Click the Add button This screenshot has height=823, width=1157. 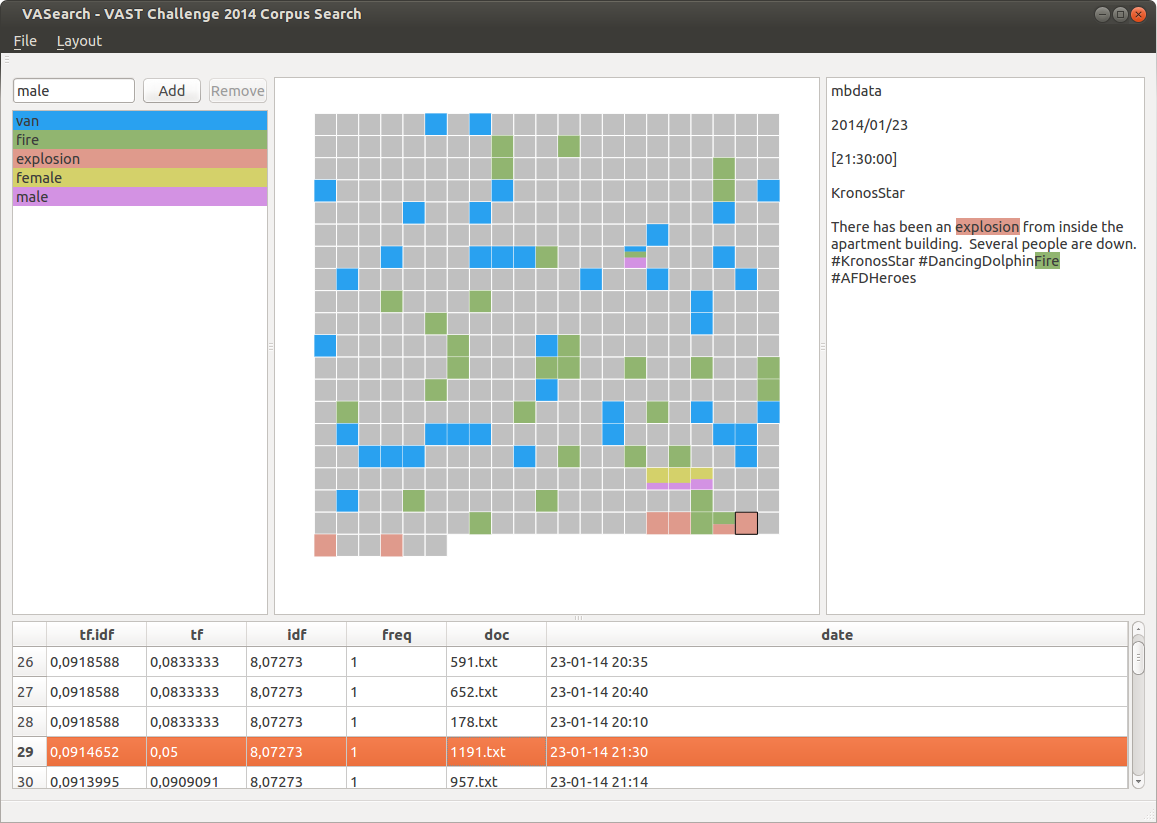[172, 91]
